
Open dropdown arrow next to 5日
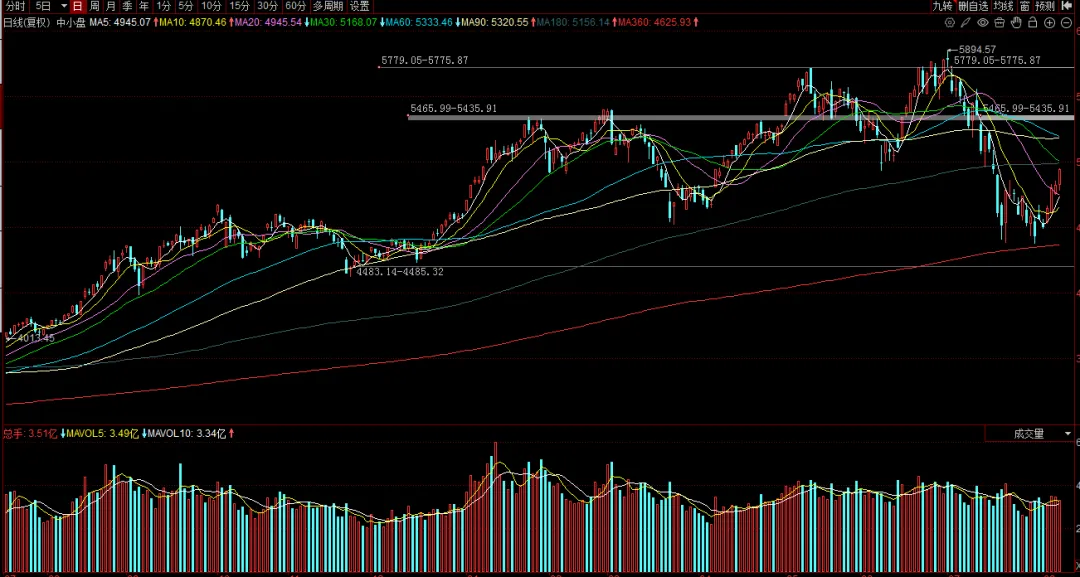(x=63, y=6)
